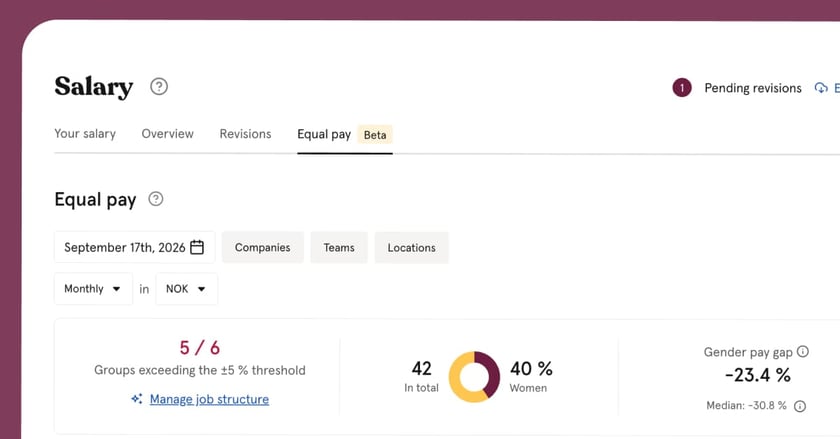Click the pending revisions count badge
This screenshot has width=840, height=439.
pyautogui.click(x=682, y=87)
